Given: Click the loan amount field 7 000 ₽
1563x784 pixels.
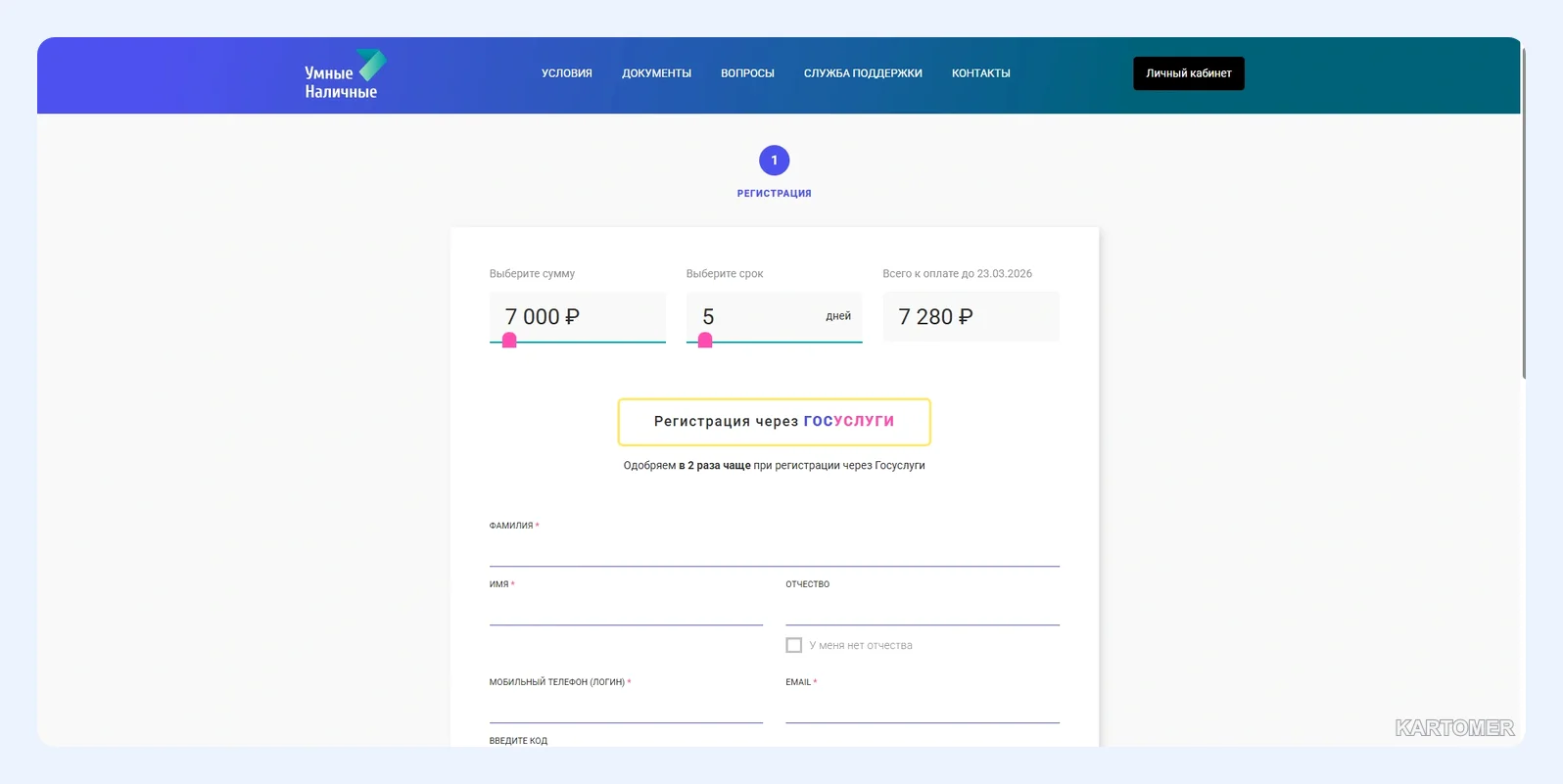Looking at the screenshot, I should pos(578,316).
